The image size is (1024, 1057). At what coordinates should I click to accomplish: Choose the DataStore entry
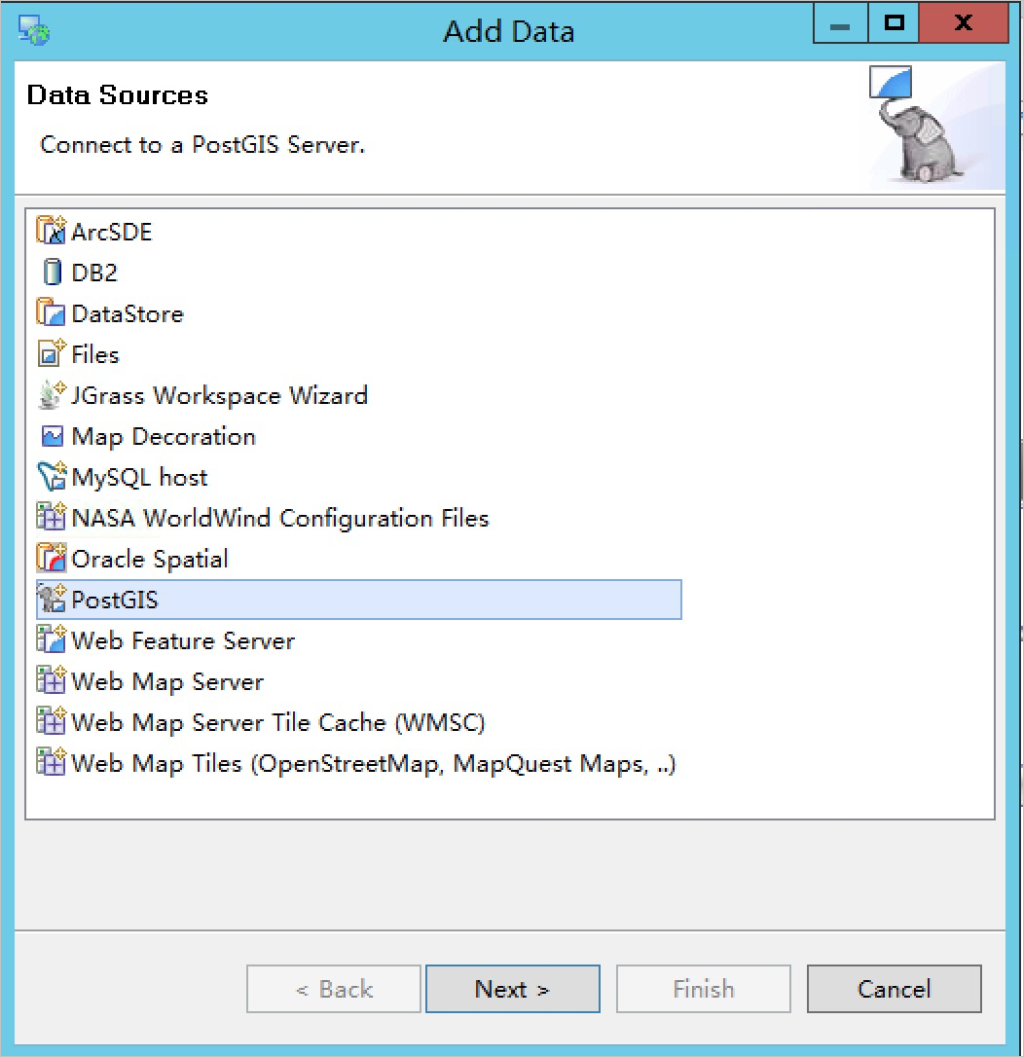[x=127, y=313]
